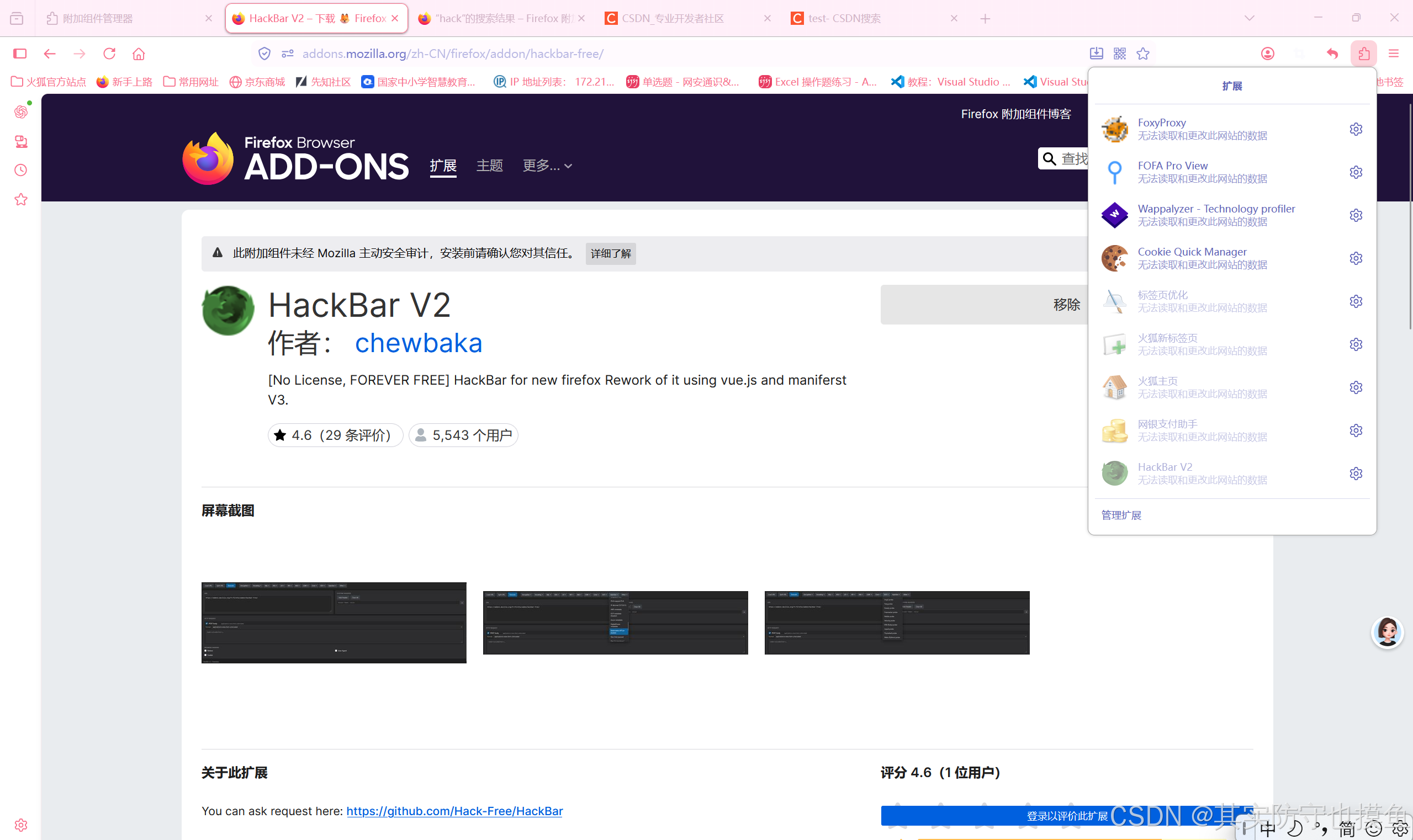Open the second HackBar screenshot thumbnail

[x=615, y=623]
